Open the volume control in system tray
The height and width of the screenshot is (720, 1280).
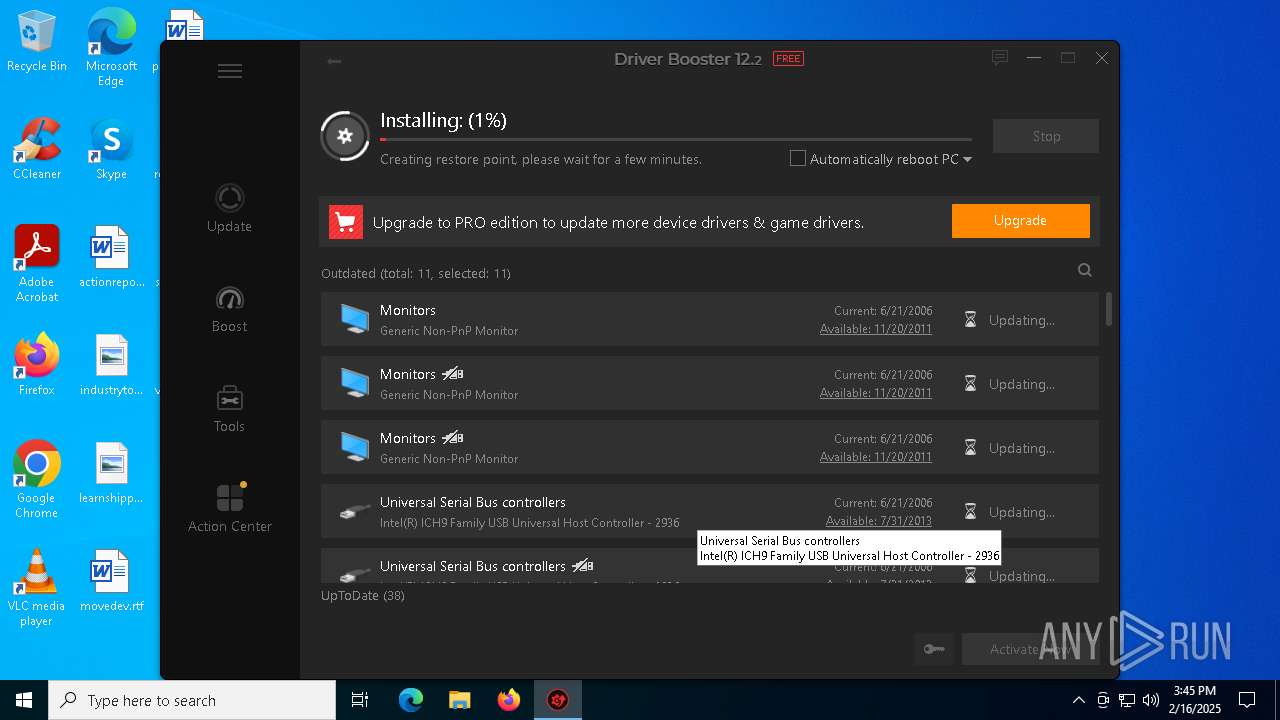pos(1151,700)
